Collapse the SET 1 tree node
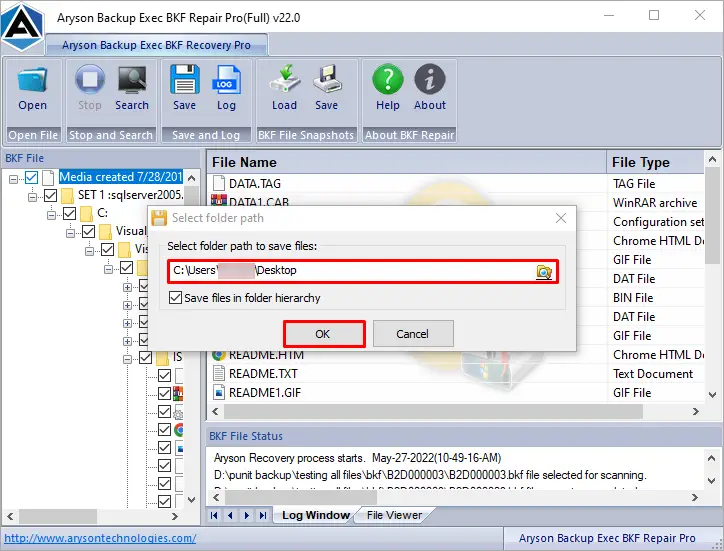The height and width of the screenshot is (551, 724). (32, 197)
